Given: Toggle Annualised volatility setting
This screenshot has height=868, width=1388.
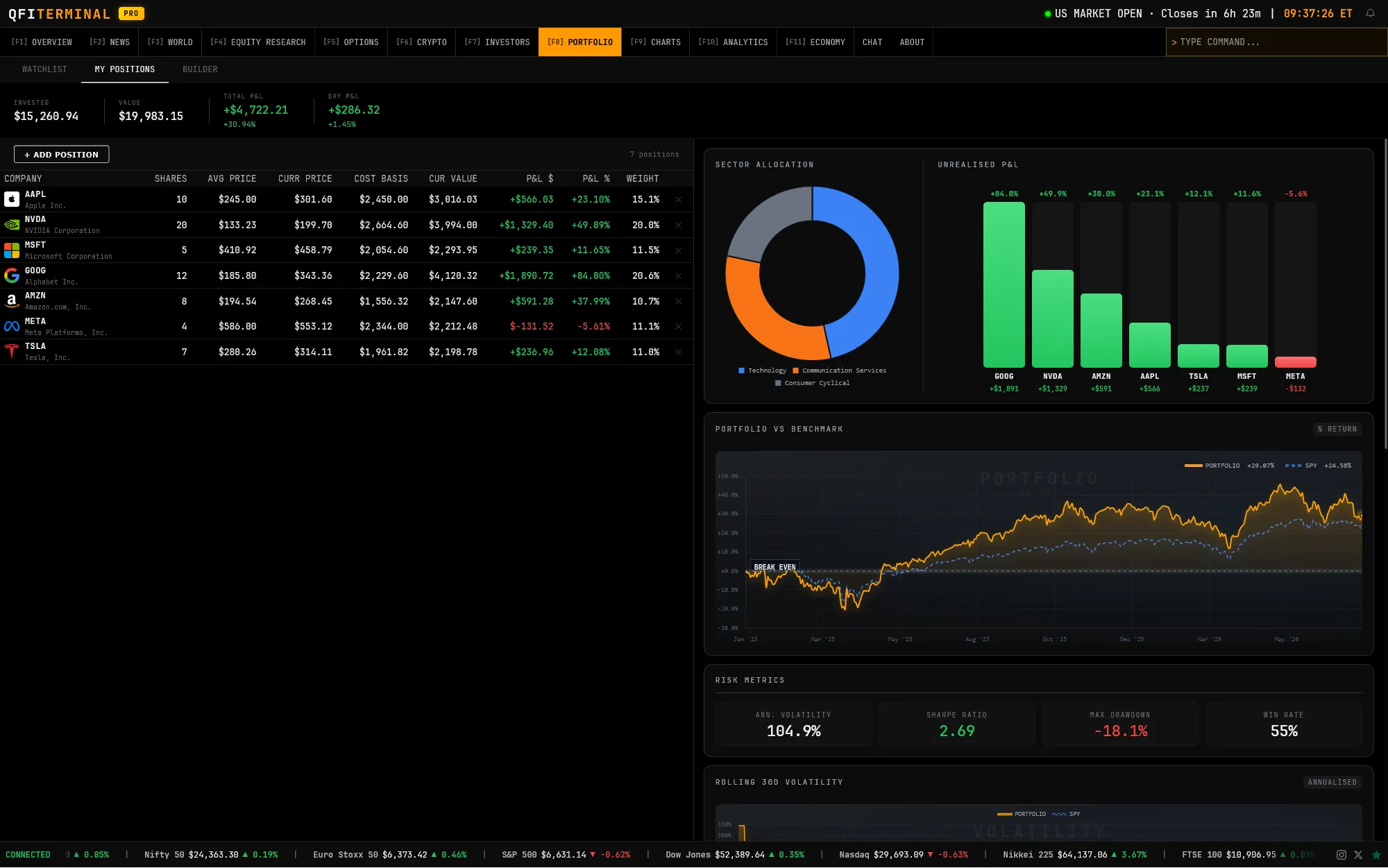Looking at the screenshot, I should pos(1332,783).
